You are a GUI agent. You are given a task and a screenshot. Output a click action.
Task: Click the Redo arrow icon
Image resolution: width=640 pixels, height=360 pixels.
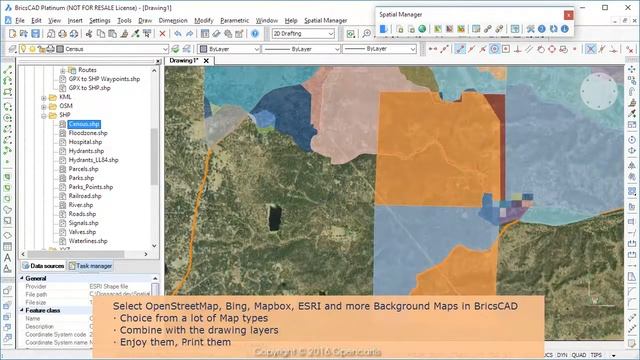tap(189, 33)
